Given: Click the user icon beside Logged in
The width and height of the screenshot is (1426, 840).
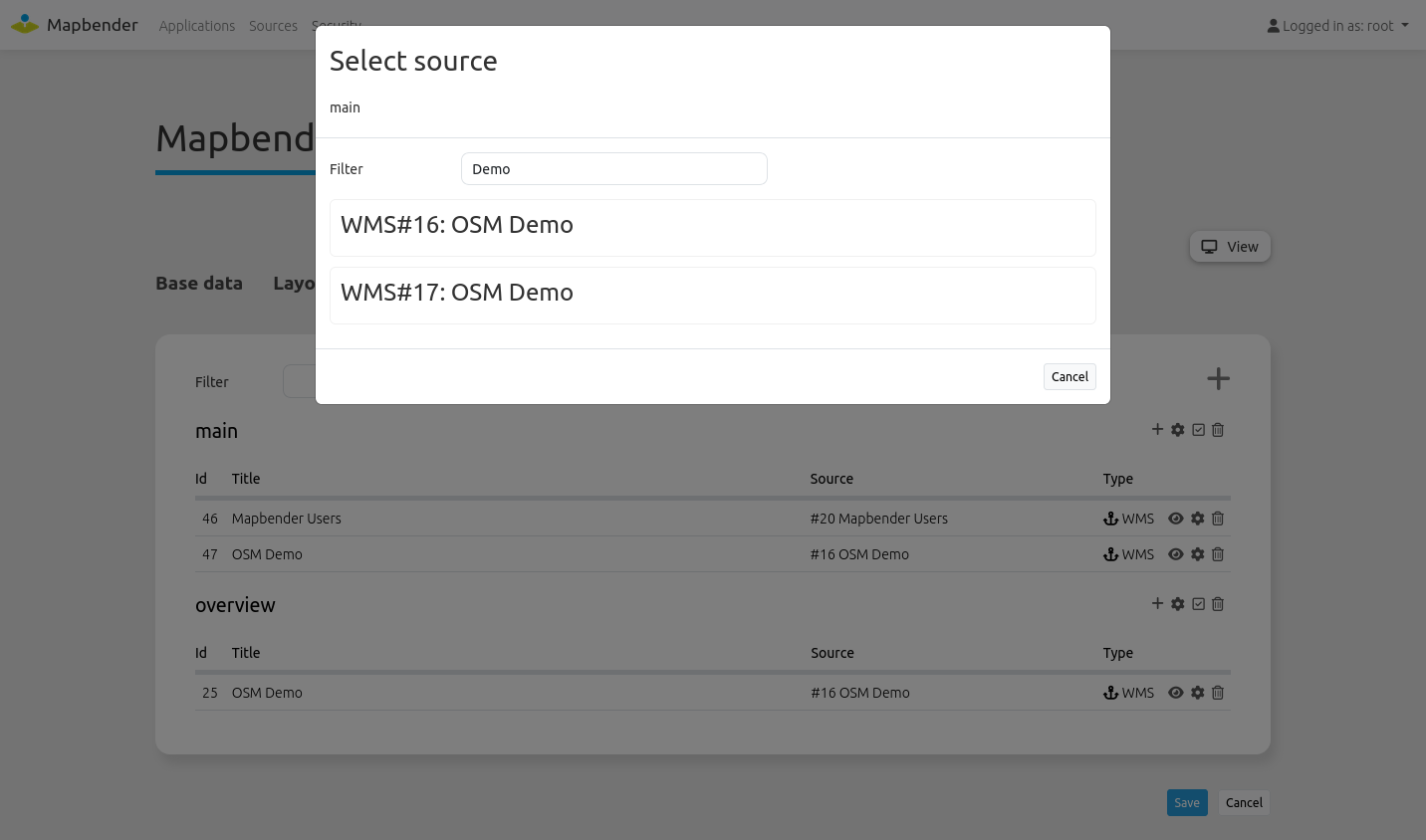Looking at the screenshot, I should 1273,26.
